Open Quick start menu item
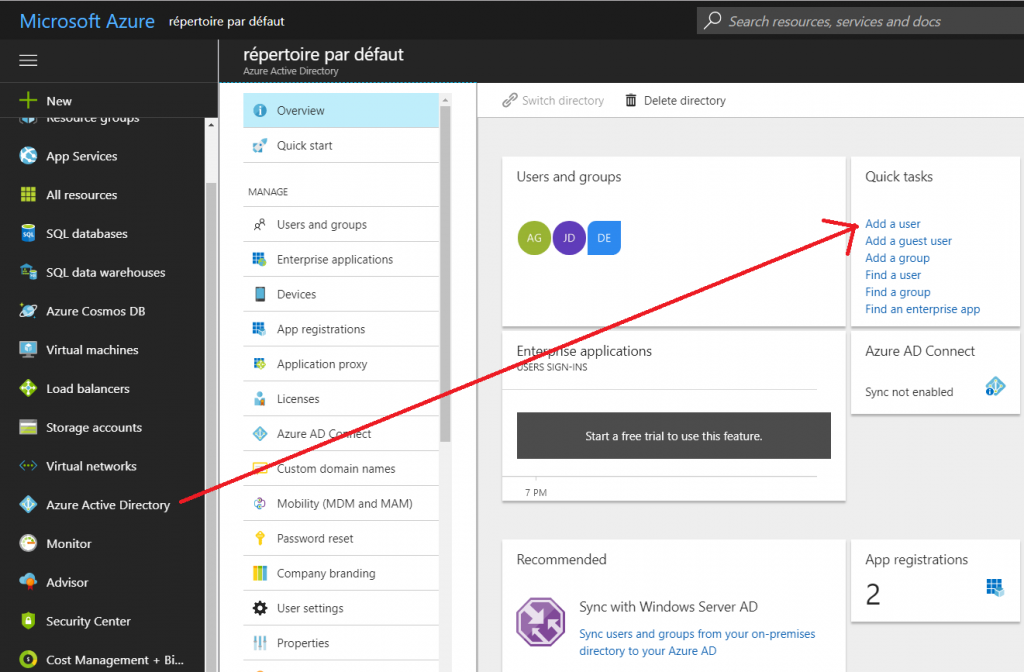Screen dimensions: 1024x672 (x=341, y=145)
